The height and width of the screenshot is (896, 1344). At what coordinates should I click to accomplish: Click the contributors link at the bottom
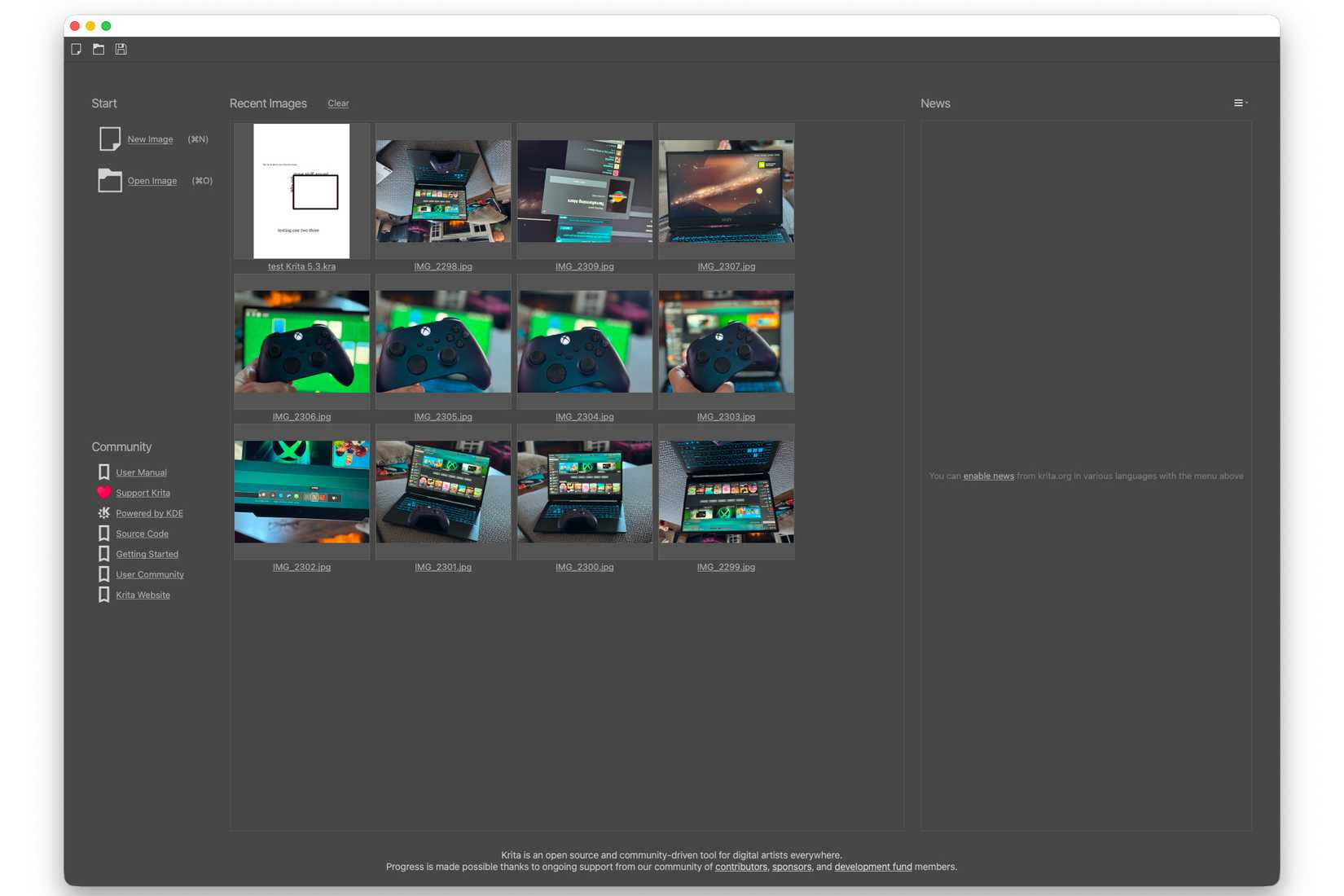740,867
